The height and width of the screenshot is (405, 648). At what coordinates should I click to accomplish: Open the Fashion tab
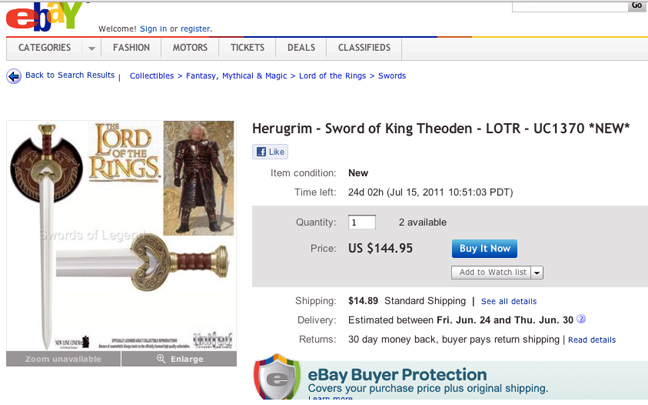[x=131, y=48]
